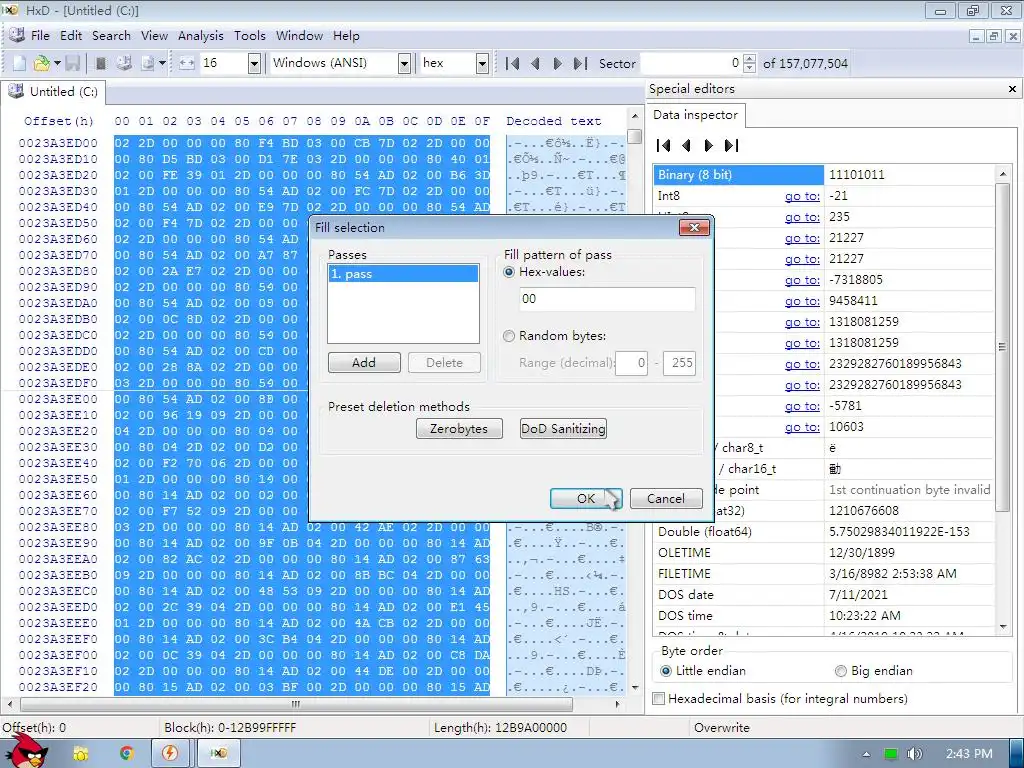Data inspector previous byte arrow
1024x768 pixels.
click(686, 145)
